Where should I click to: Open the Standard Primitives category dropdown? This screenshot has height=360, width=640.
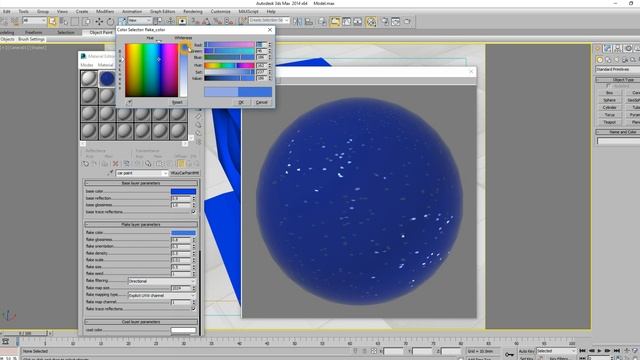618,69
